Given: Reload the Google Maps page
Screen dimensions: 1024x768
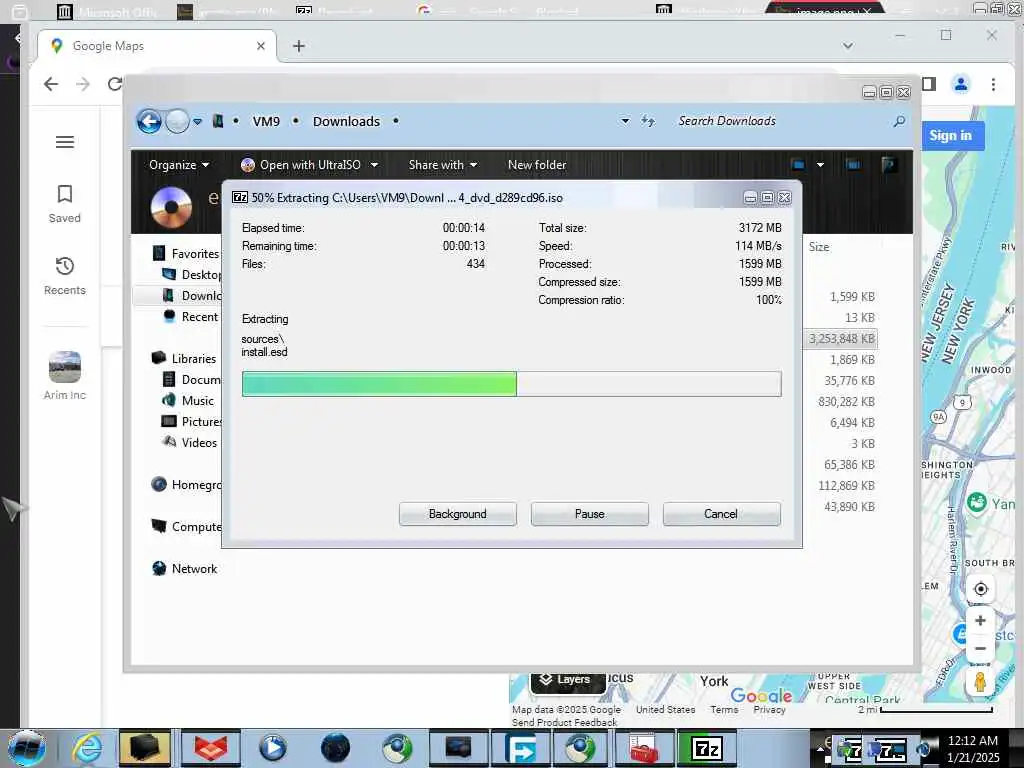Looking at the screenshot, I should tap(115, 84).
